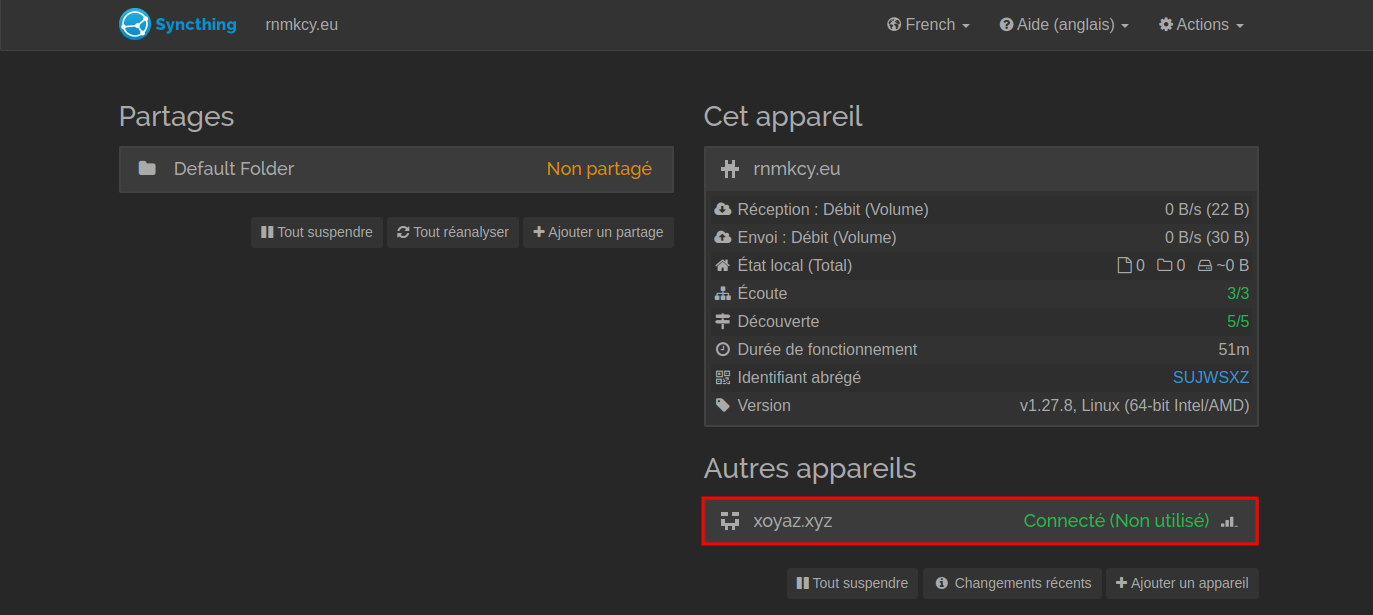Screen dimensions: 1373x615
Task: Open Changements récents
Action: (1012, 583)
